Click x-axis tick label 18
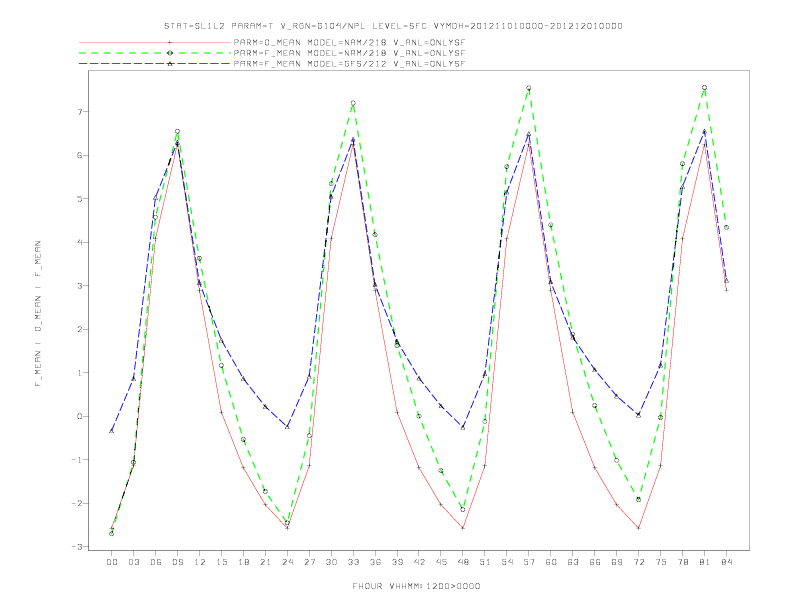The width and height of the screenshot is (792, 612). 243,562
